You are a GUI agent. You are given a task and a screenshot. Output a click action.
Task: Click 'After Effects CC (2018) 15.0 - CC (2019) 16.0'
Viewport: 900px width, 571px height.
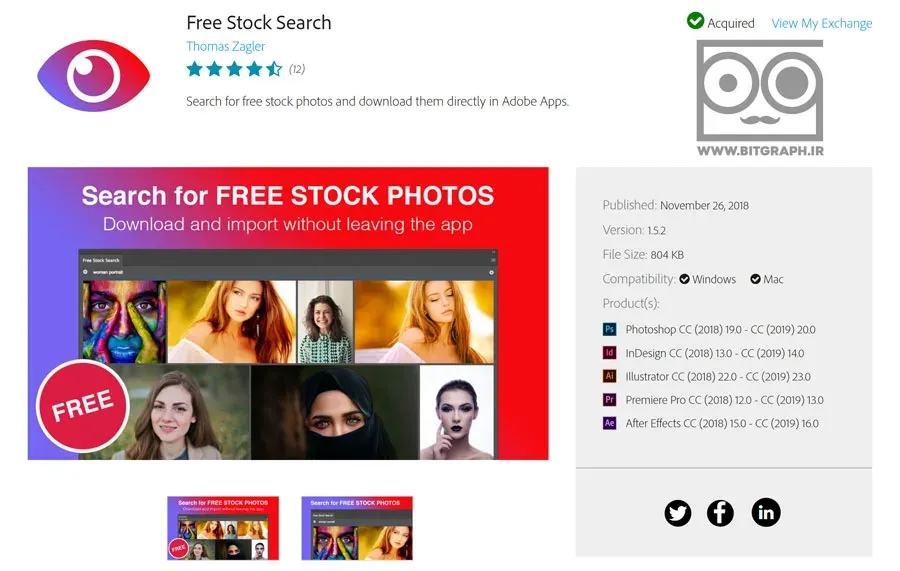point(722,424)
